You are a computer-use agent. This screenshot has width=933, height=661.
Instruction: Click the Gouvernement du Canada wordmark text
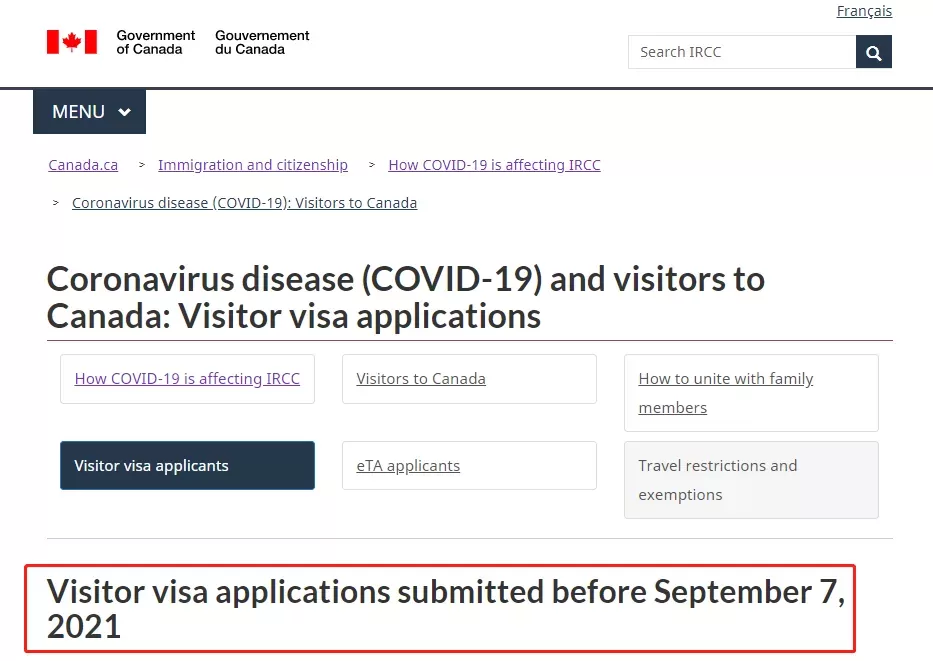tap(262, 42)
